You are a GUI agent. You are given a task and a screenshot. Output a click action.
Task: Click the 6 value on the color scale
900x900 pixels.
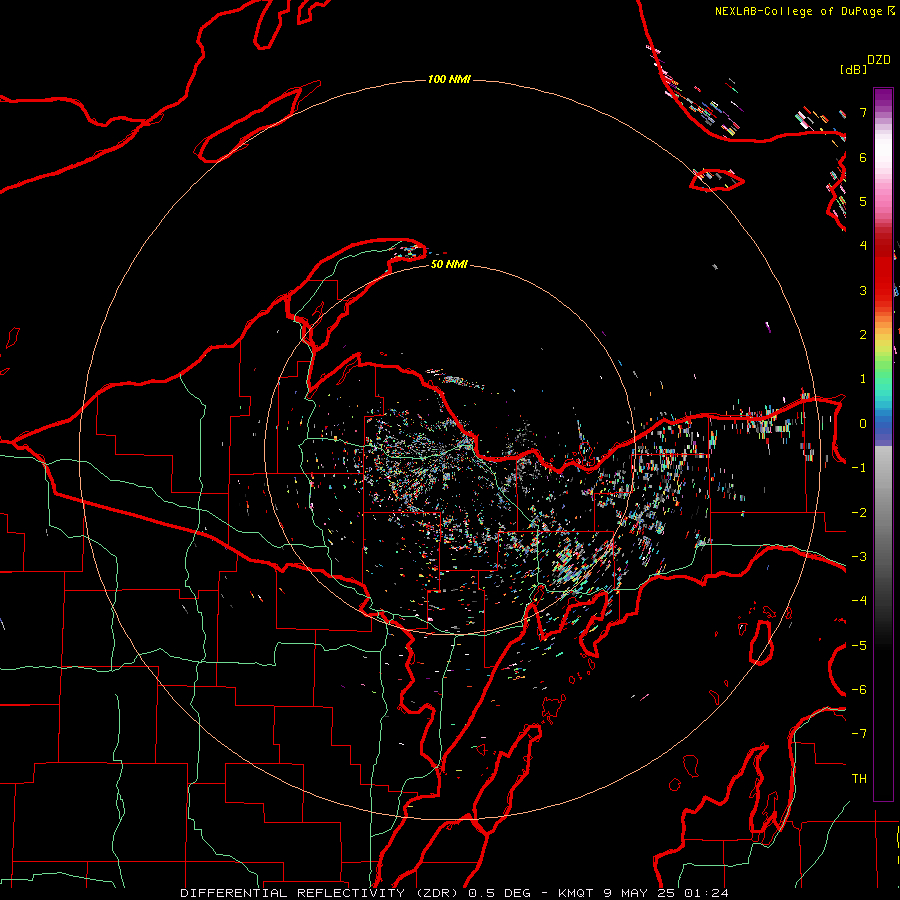pos(863,157)
